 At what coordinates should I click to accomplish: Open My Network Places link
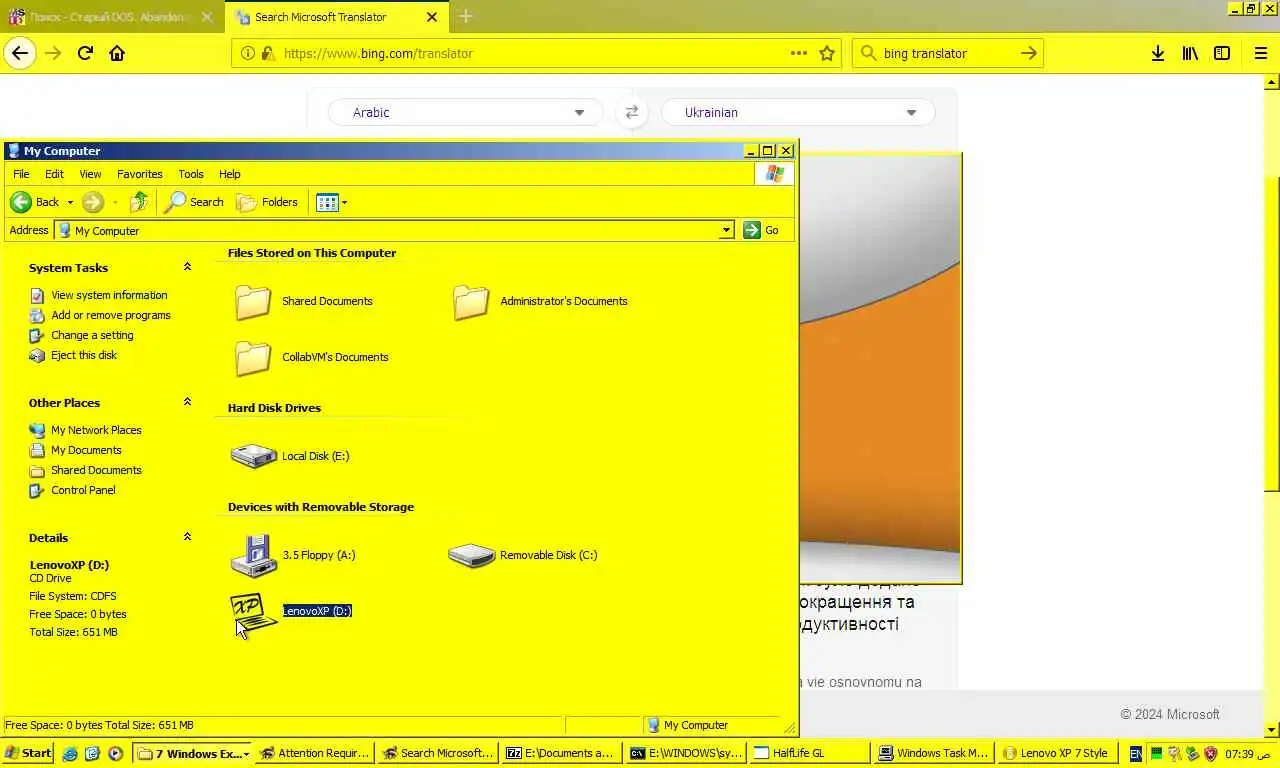[x=96, y=430]
